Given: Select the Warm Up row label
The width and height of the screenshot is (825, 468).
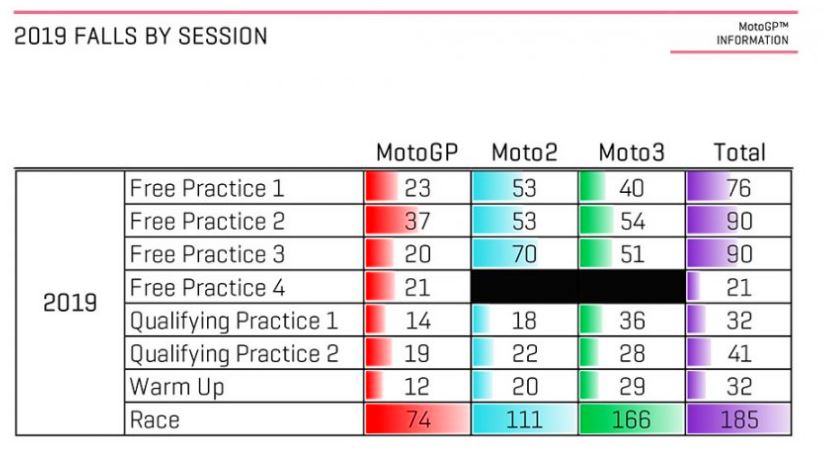Looking at the screenshot, I should click(177, 387).
